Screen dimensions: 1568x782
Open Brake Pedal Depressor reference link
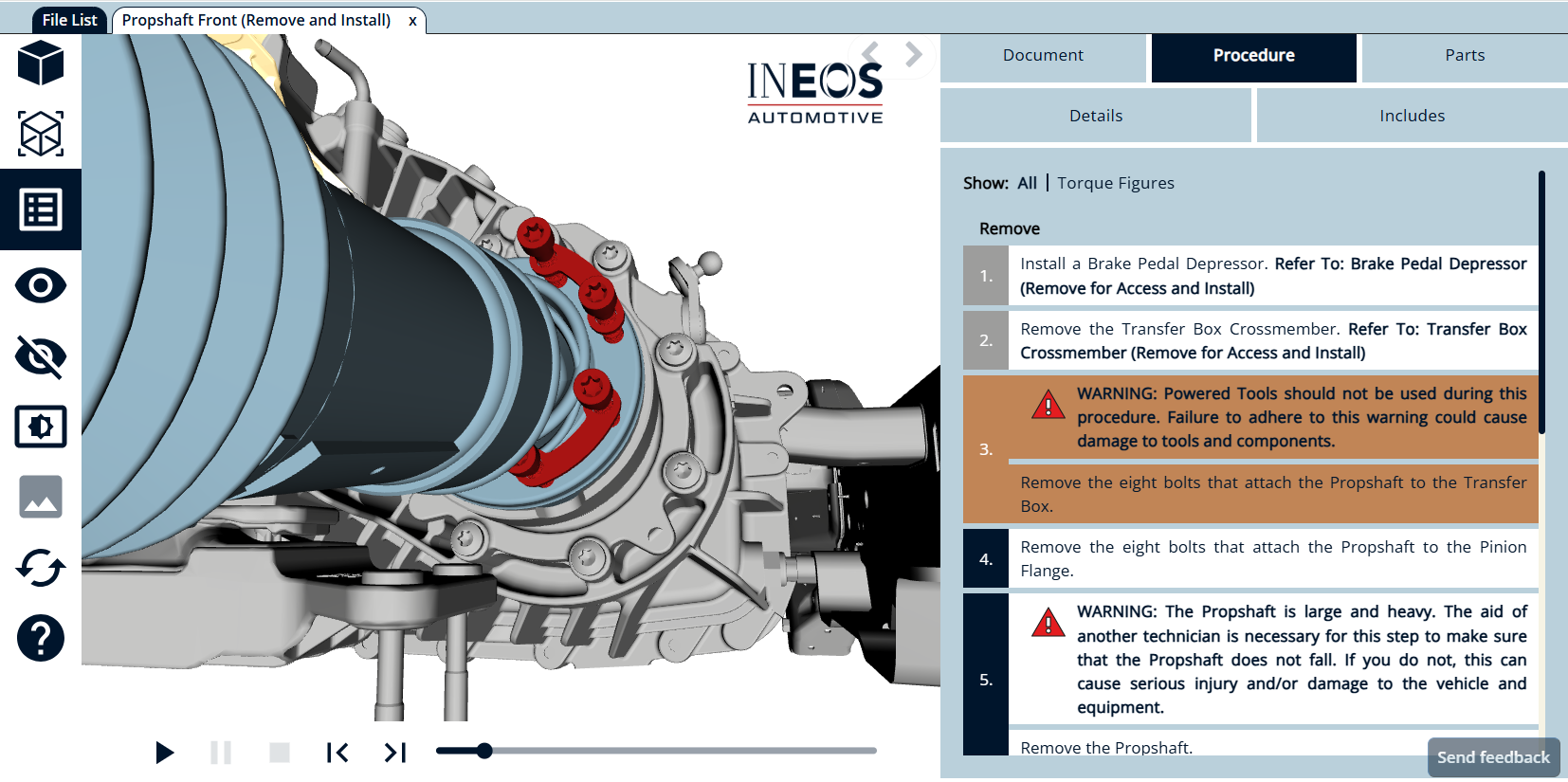tap(1399, 264)
